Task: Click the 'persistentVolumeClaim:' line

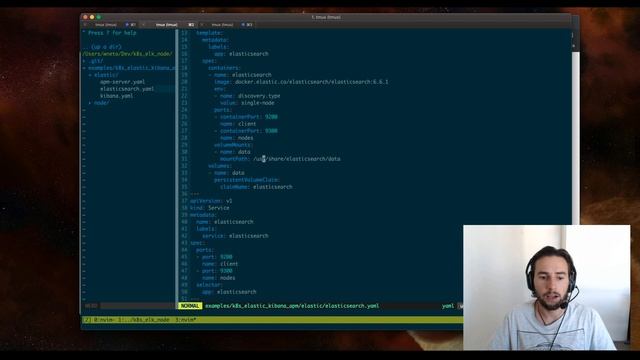Action: coord(247,180)
